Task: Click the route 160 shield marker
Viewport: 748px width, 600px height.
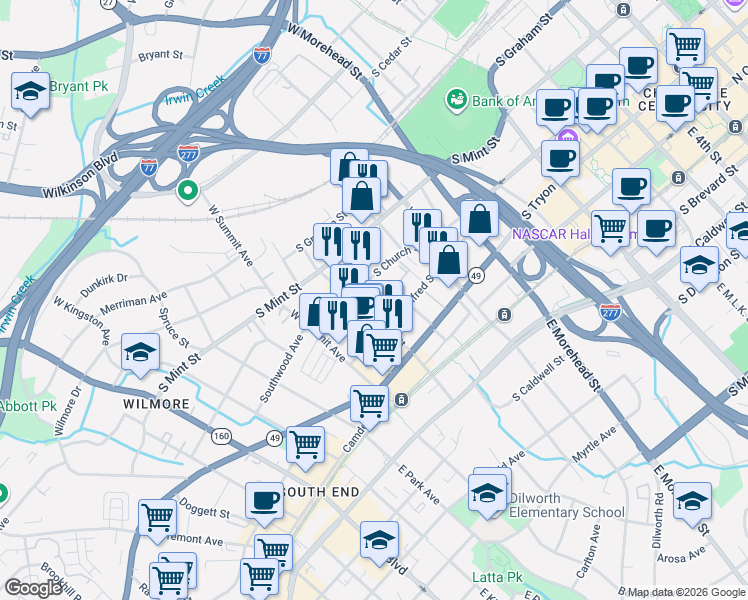Action: pos(221,436)
